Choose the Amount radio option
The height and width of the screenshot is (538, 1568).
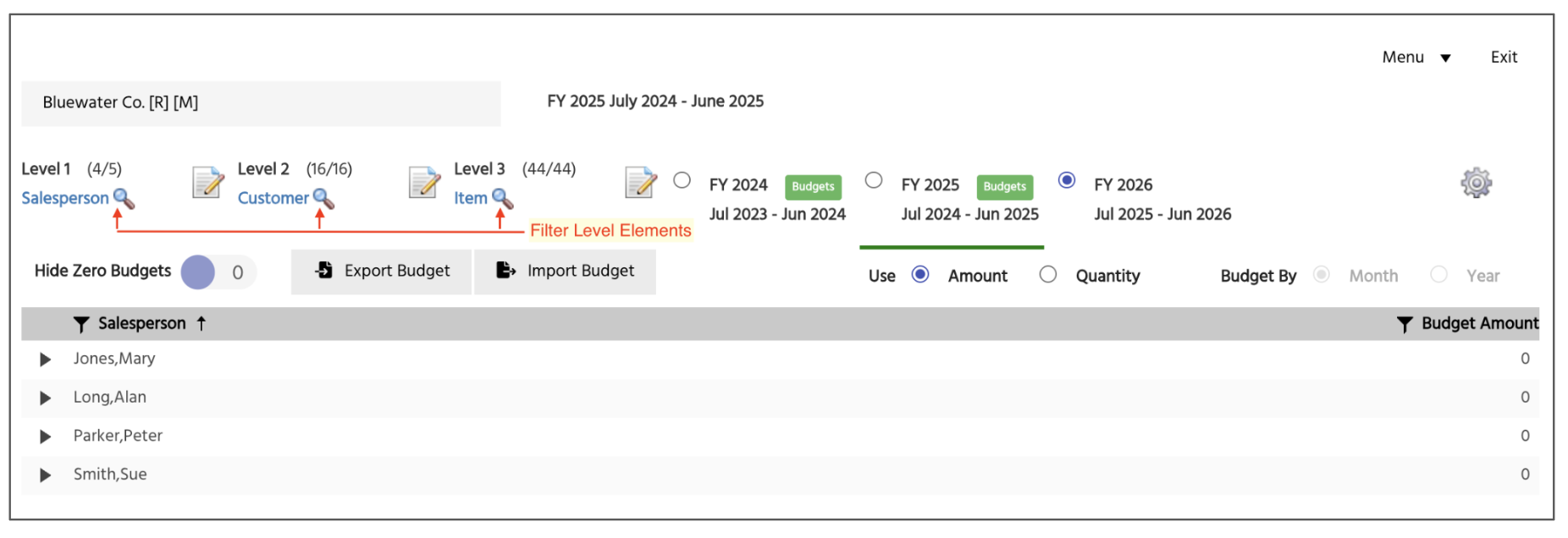(x=920, y=274)
